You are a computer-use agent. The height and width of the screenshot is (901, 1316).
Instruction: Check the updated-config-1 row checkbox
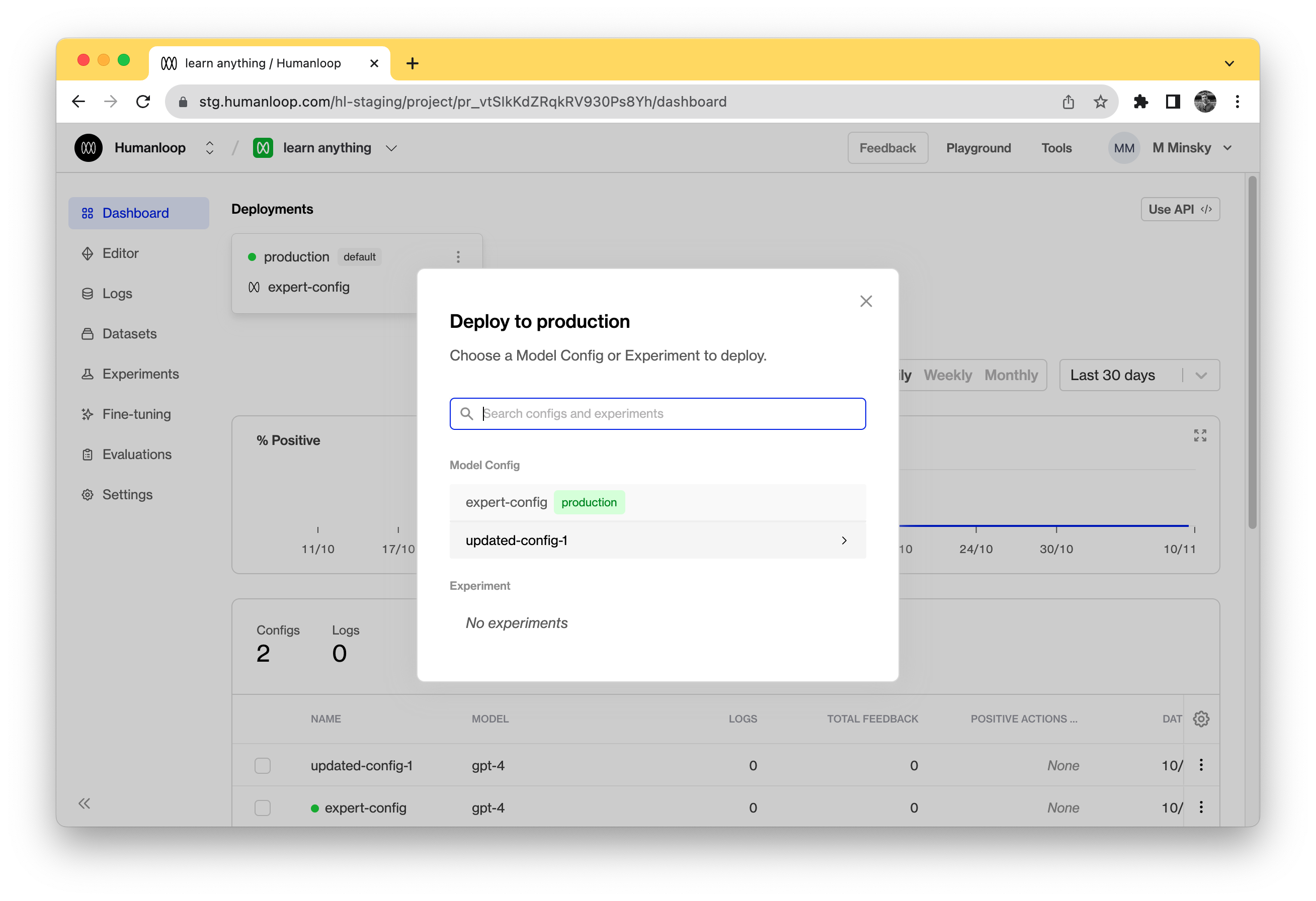pos(262,765)
